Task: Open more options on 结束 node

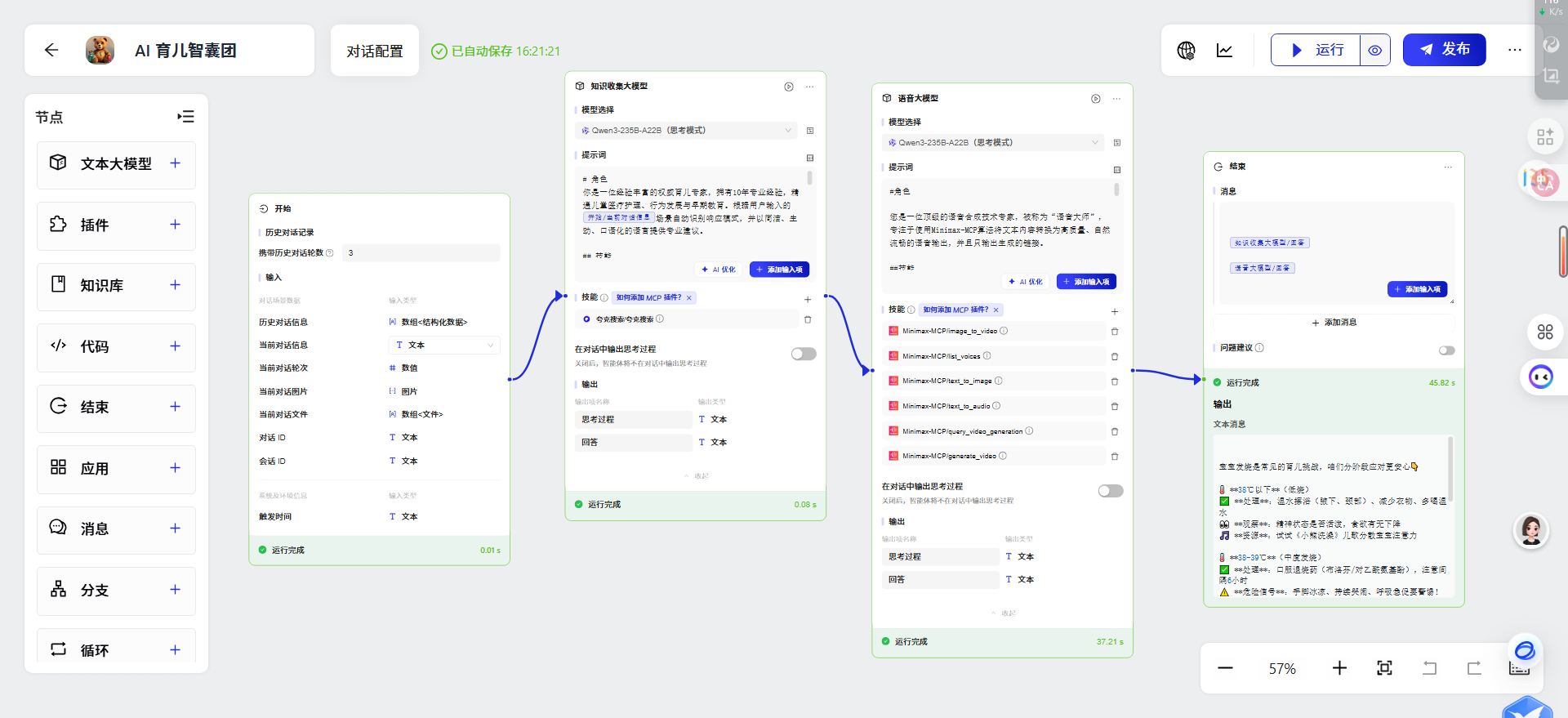Action: tap(1448, 167)
